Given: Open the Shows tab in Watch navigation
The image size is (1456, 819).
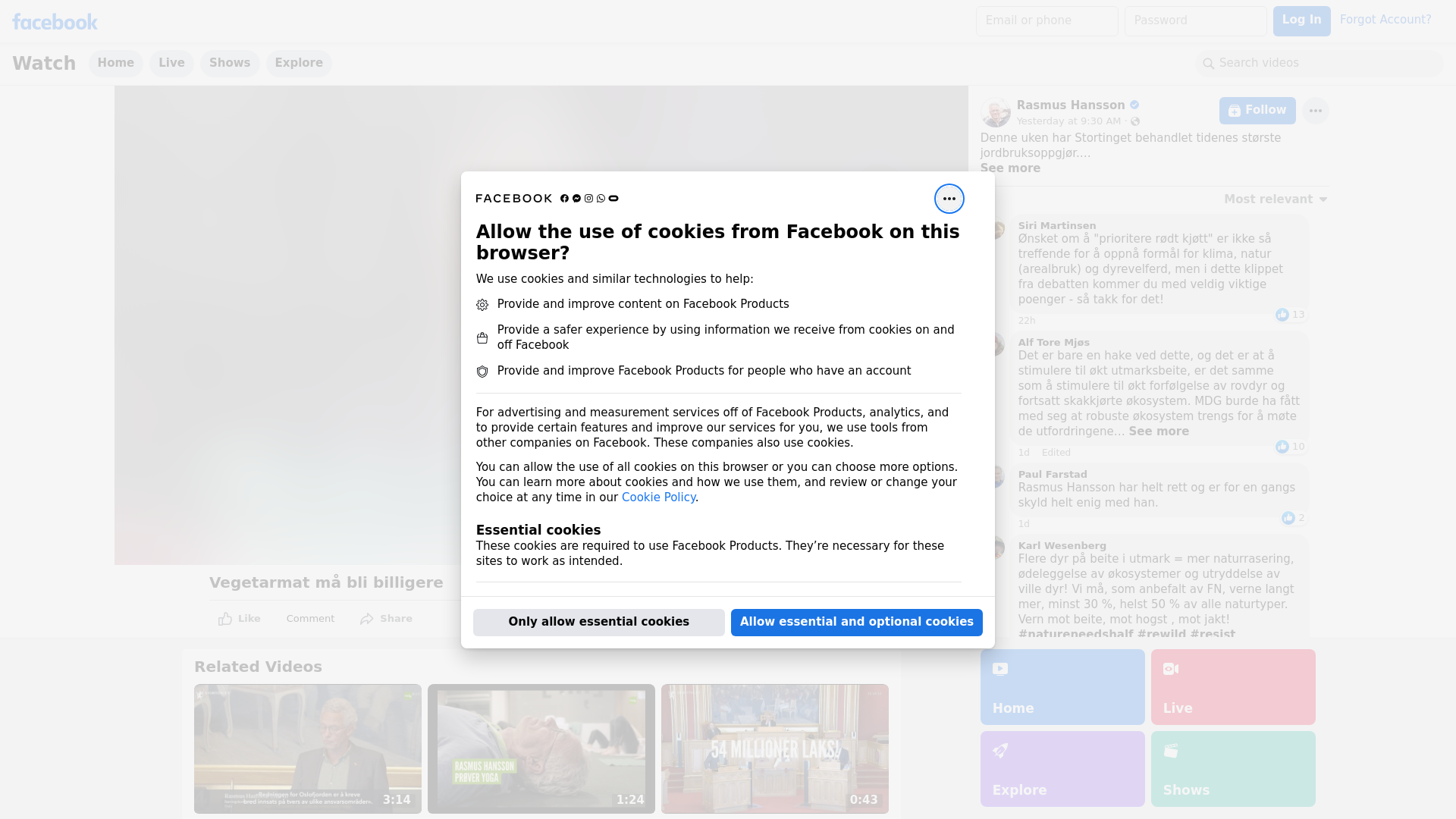Looking at the screenshot, I should pos(230,64).
